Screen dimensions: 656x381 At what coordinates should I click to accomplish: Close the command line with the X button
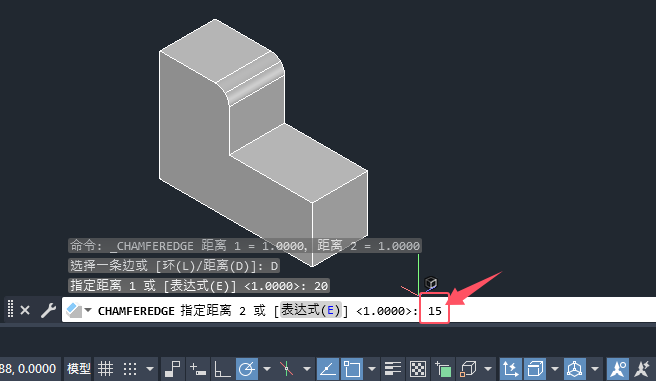click(25, 310)
